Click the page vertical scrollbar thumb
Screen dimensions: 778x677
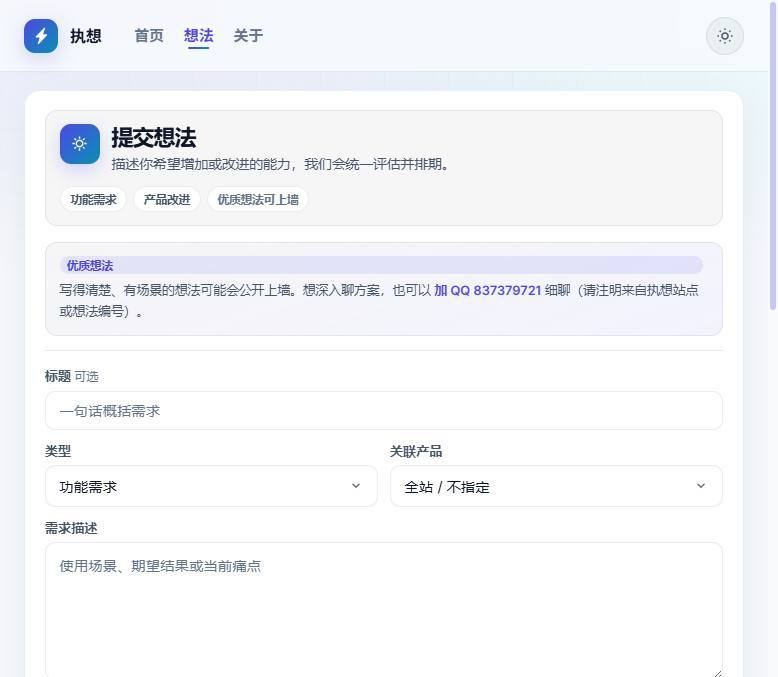coord(773,155)
